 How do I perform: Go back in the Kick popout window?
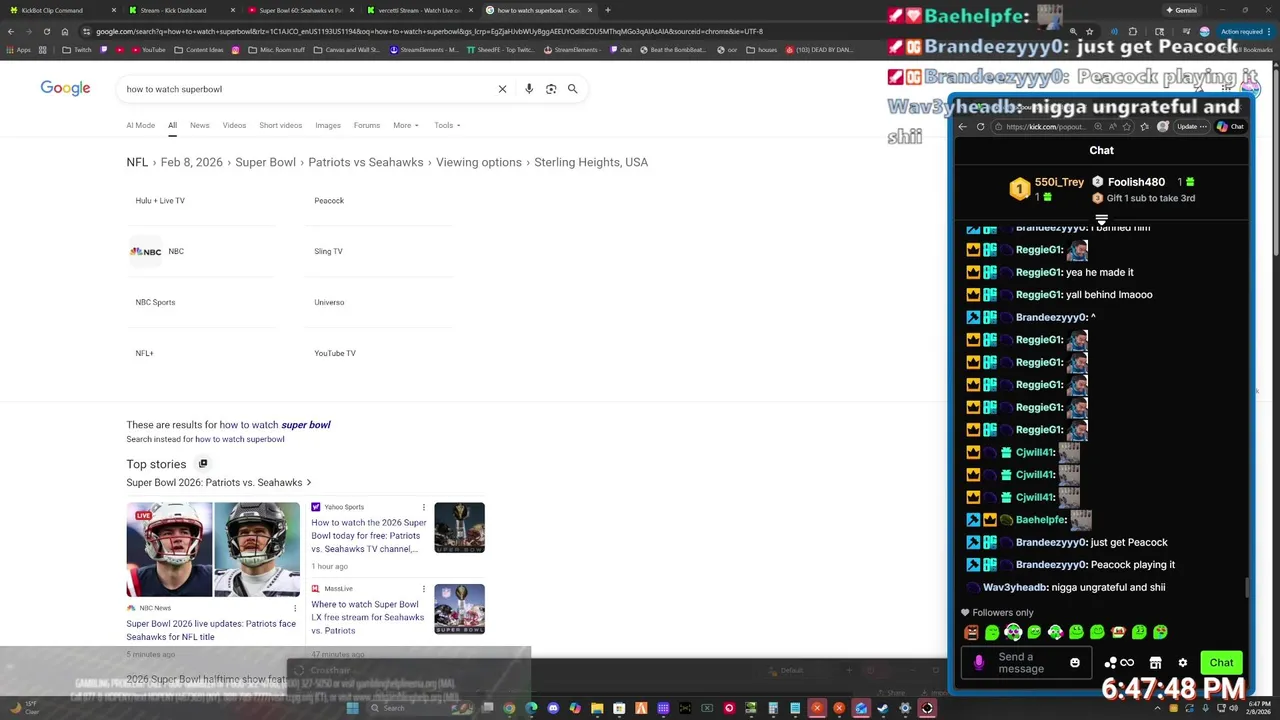point(963,127)
